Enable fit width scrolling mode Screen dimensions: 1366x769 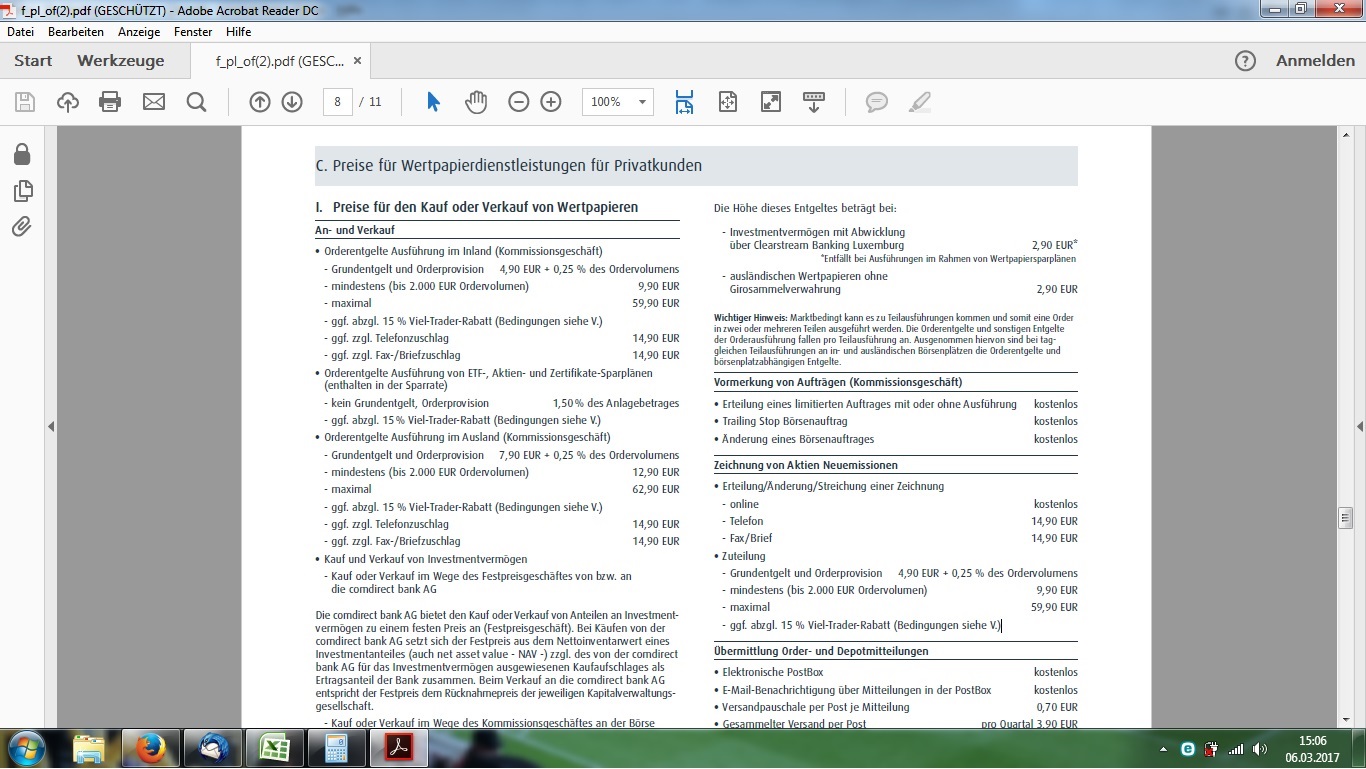tap(684, 102)
